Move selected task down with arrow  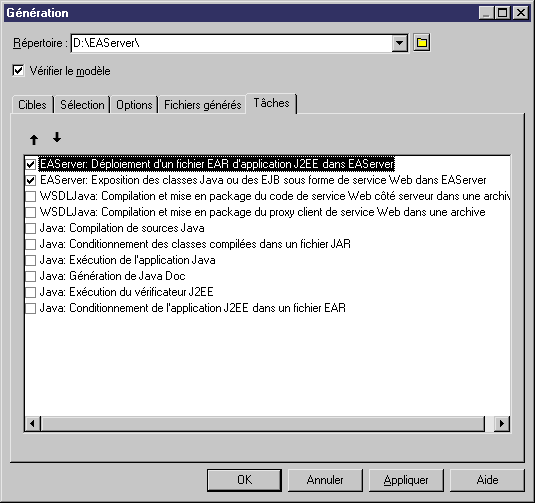(57, 137)
